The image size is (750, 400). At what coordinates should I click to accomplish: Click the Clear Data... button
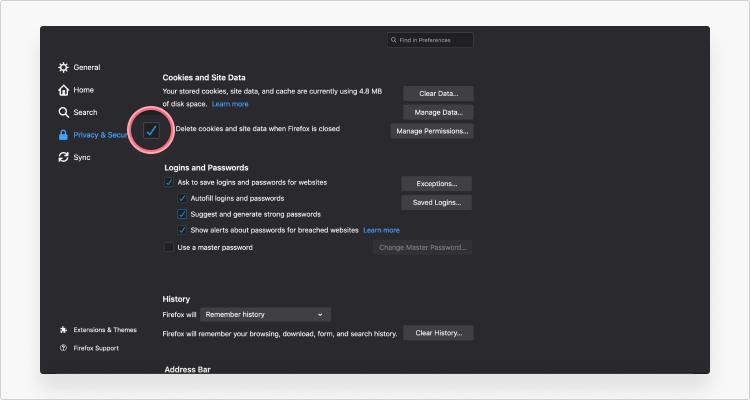click(438, 94)
